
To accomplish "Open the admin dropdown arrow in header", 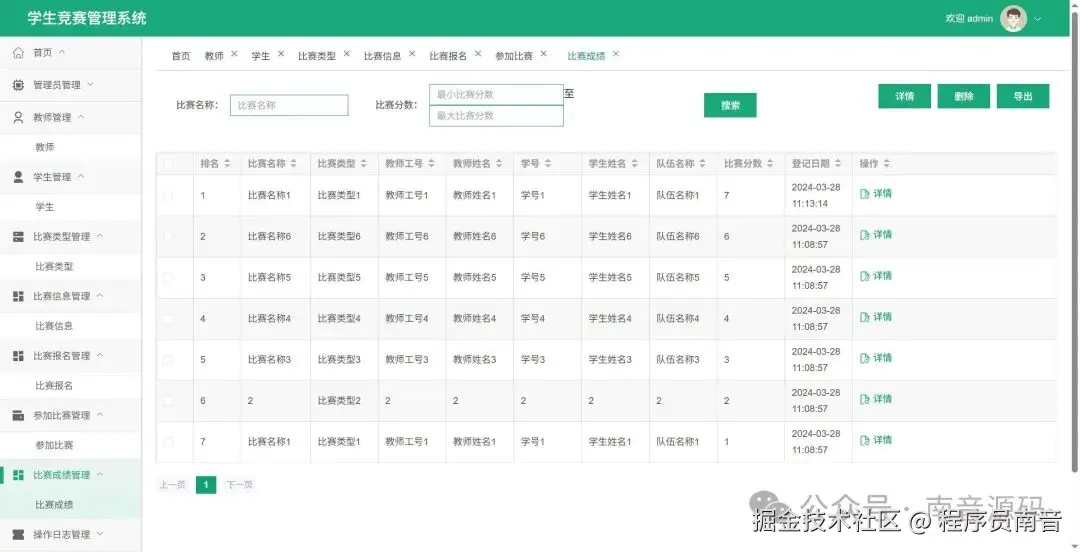I will point(1038,19).
